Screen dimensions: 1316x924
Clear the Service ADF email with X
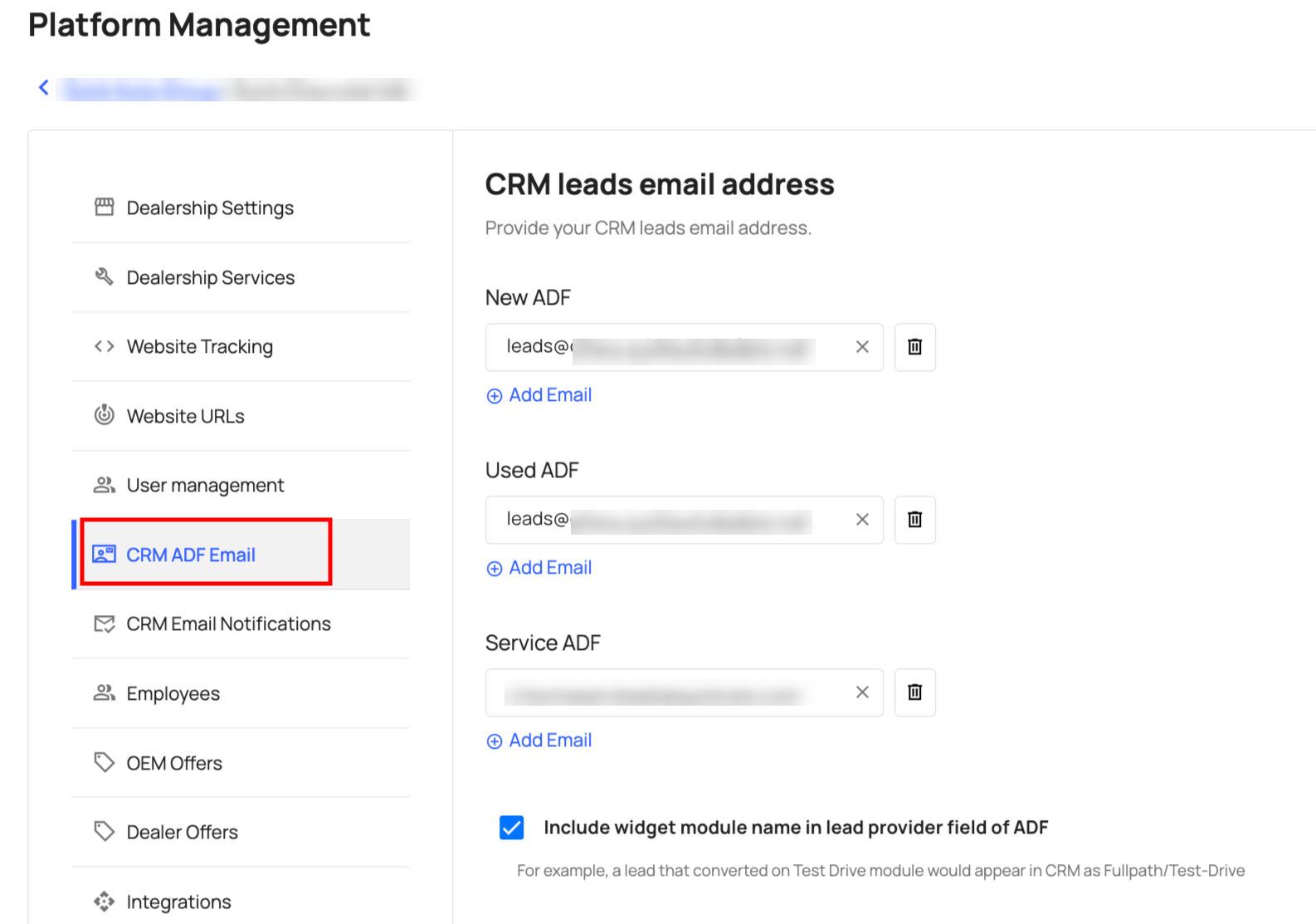point(862,692)
